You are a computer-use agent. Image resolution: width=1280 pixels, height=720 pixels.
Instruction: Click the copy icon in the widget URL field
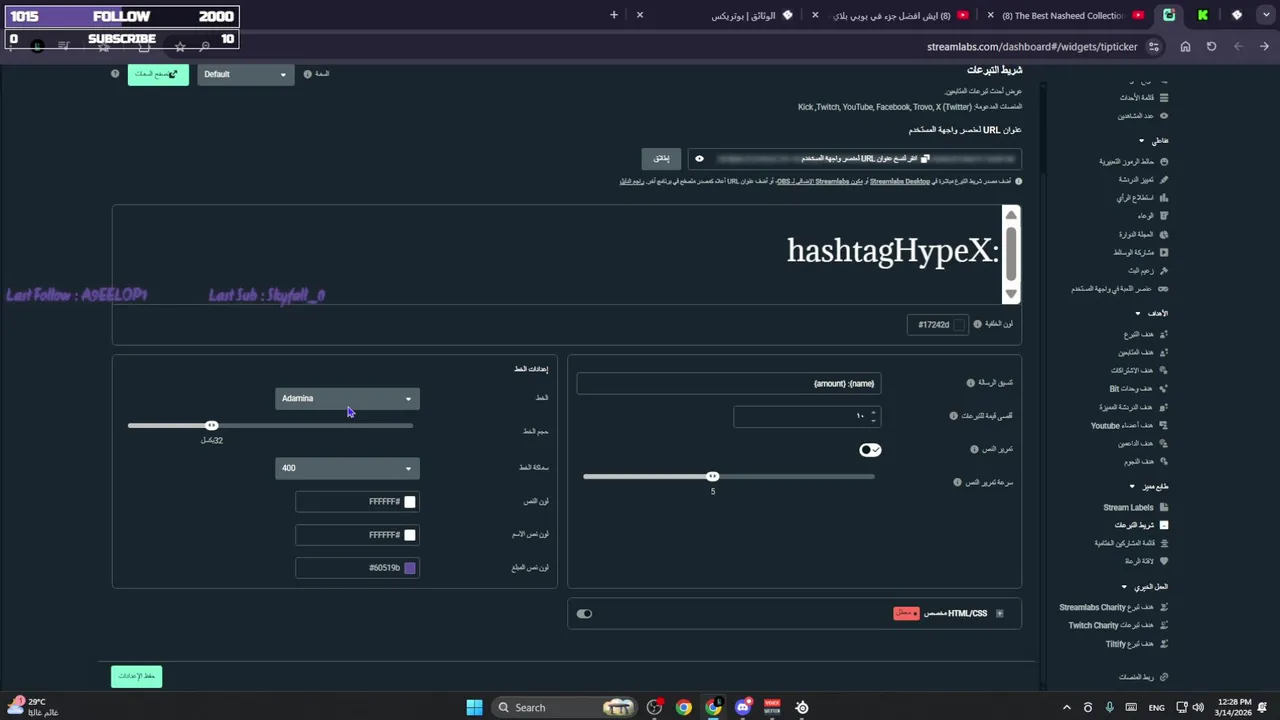point(925,159)
